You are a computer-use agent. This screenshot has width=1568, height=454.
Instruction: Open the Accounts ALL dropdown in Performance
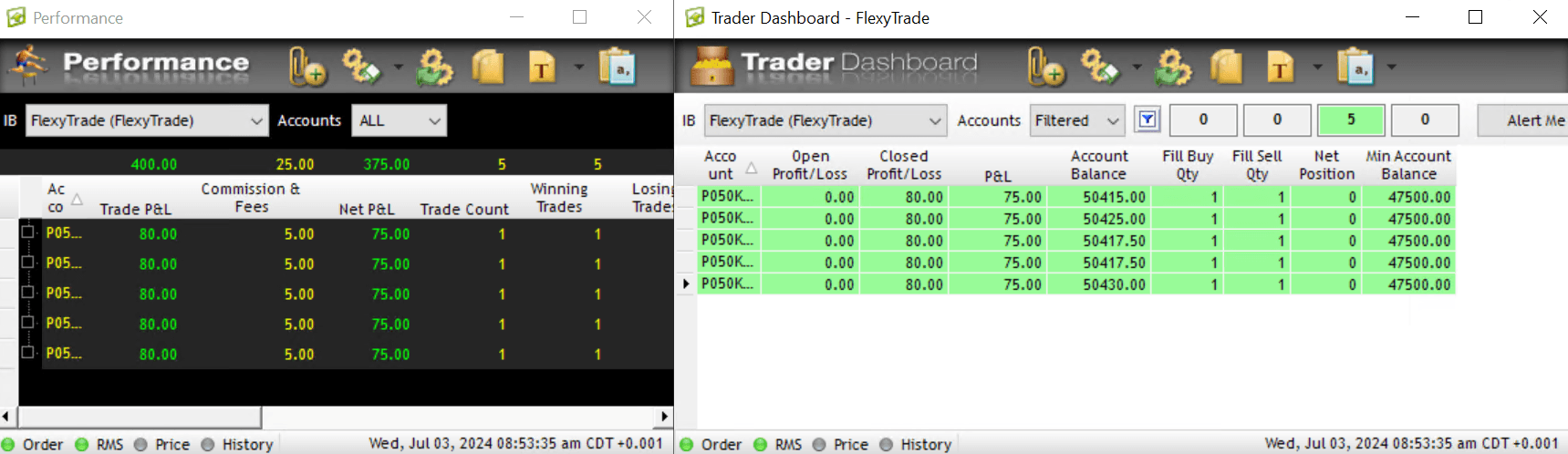coord(400,120)
